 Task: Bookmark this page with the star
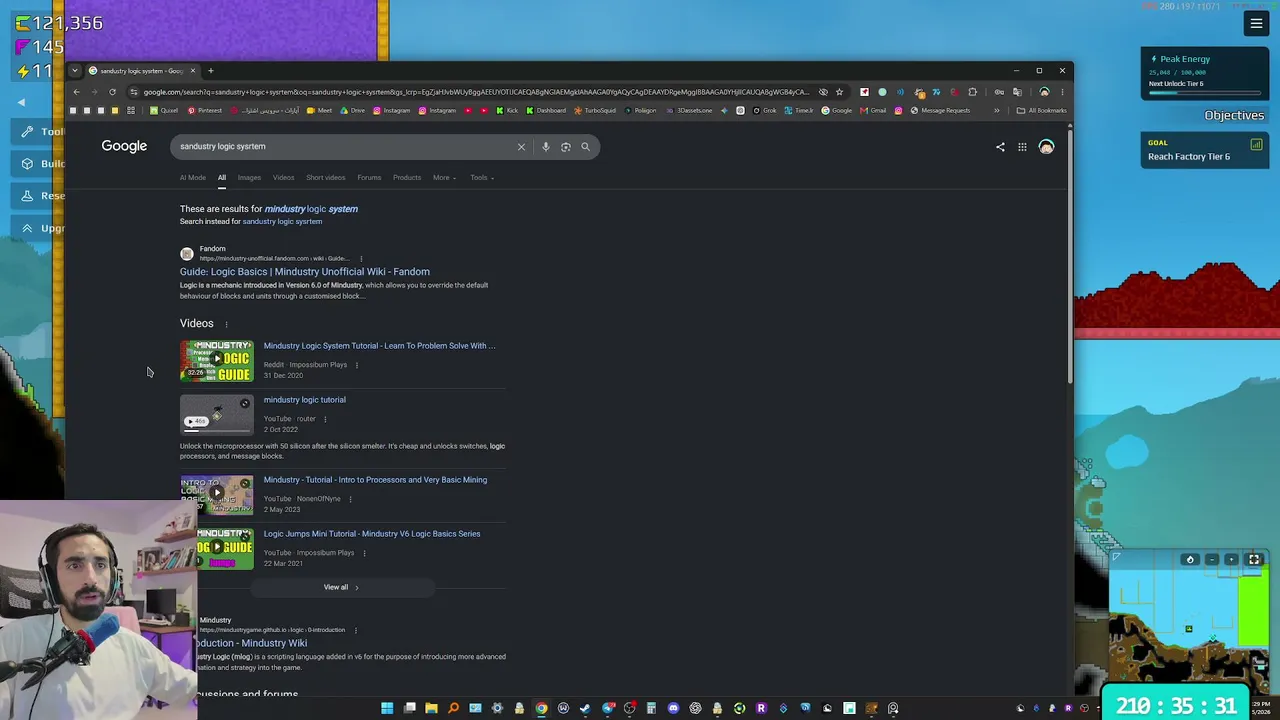pos(839,92)
